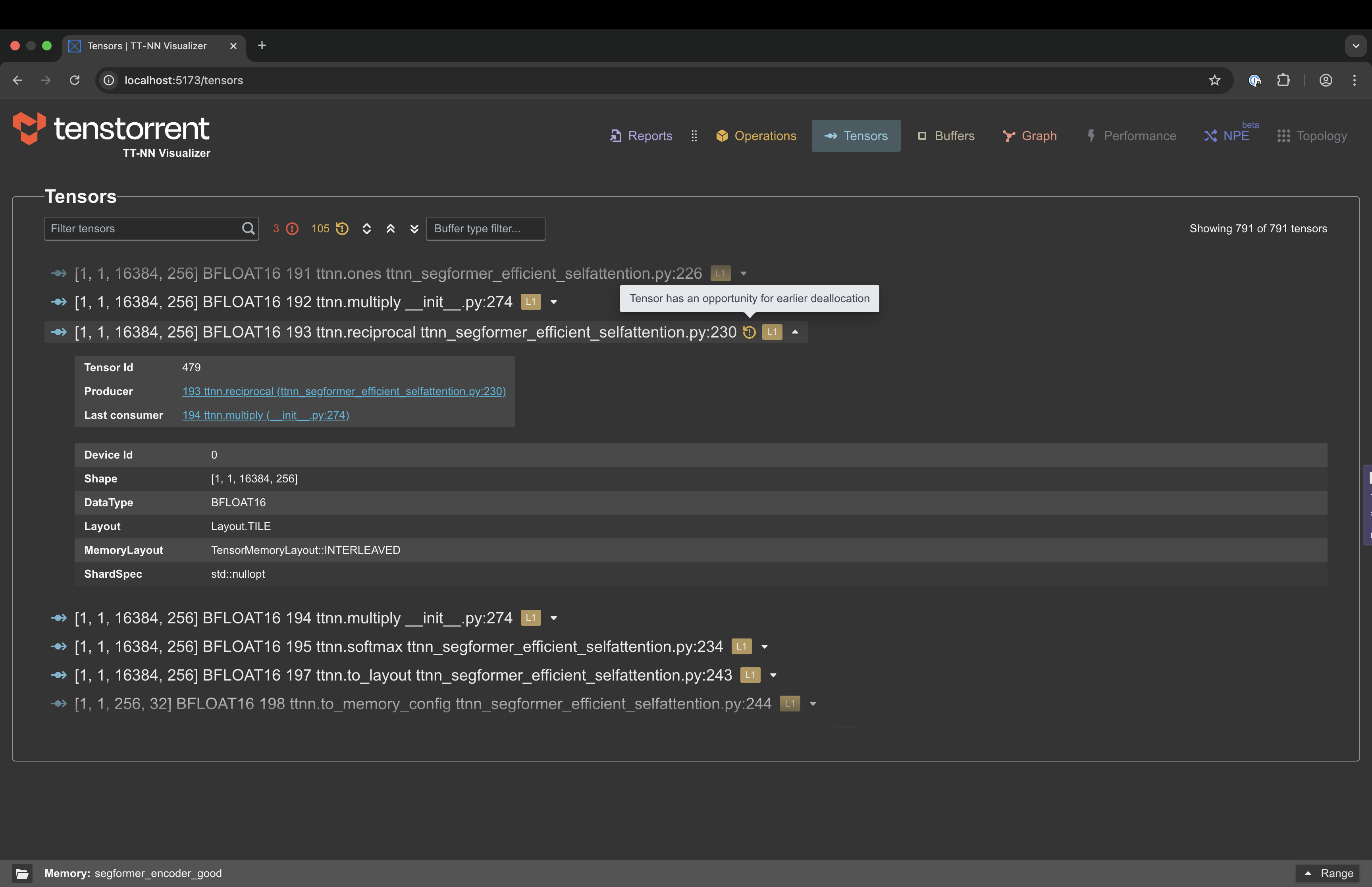Open the Graph tab in navigation
The height and width of the screenshot is (887, 1372).
[x=1029, y=136]
